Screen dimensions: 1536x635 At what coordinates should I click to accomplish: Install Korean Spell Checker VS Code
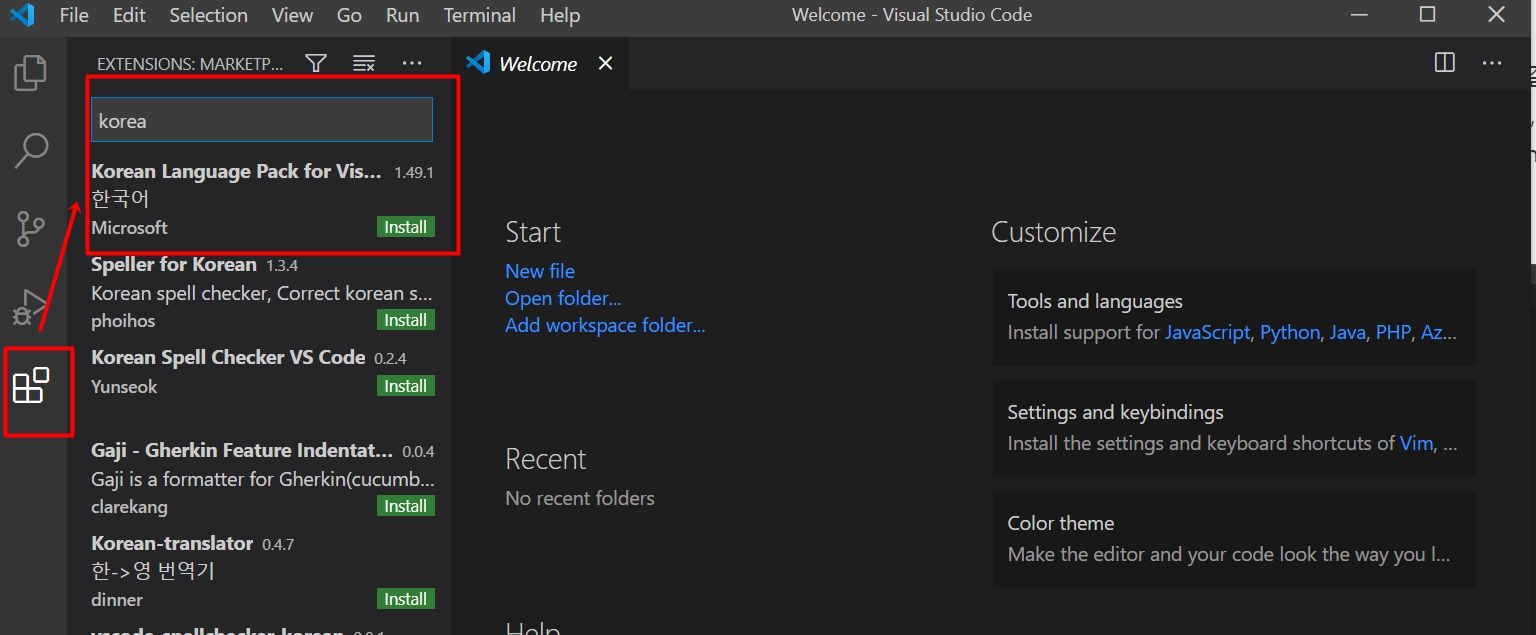point(406,386)
